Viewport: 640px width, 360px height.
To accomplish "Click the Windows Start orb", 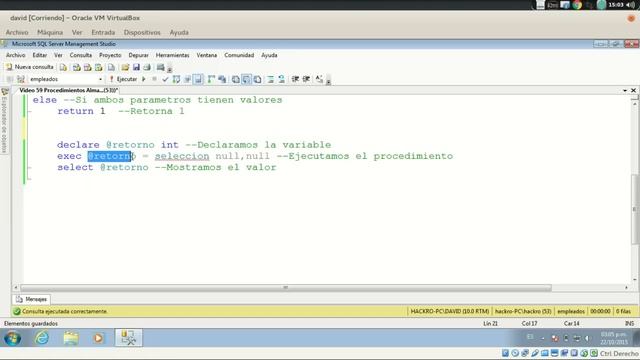I will [13, 338].
